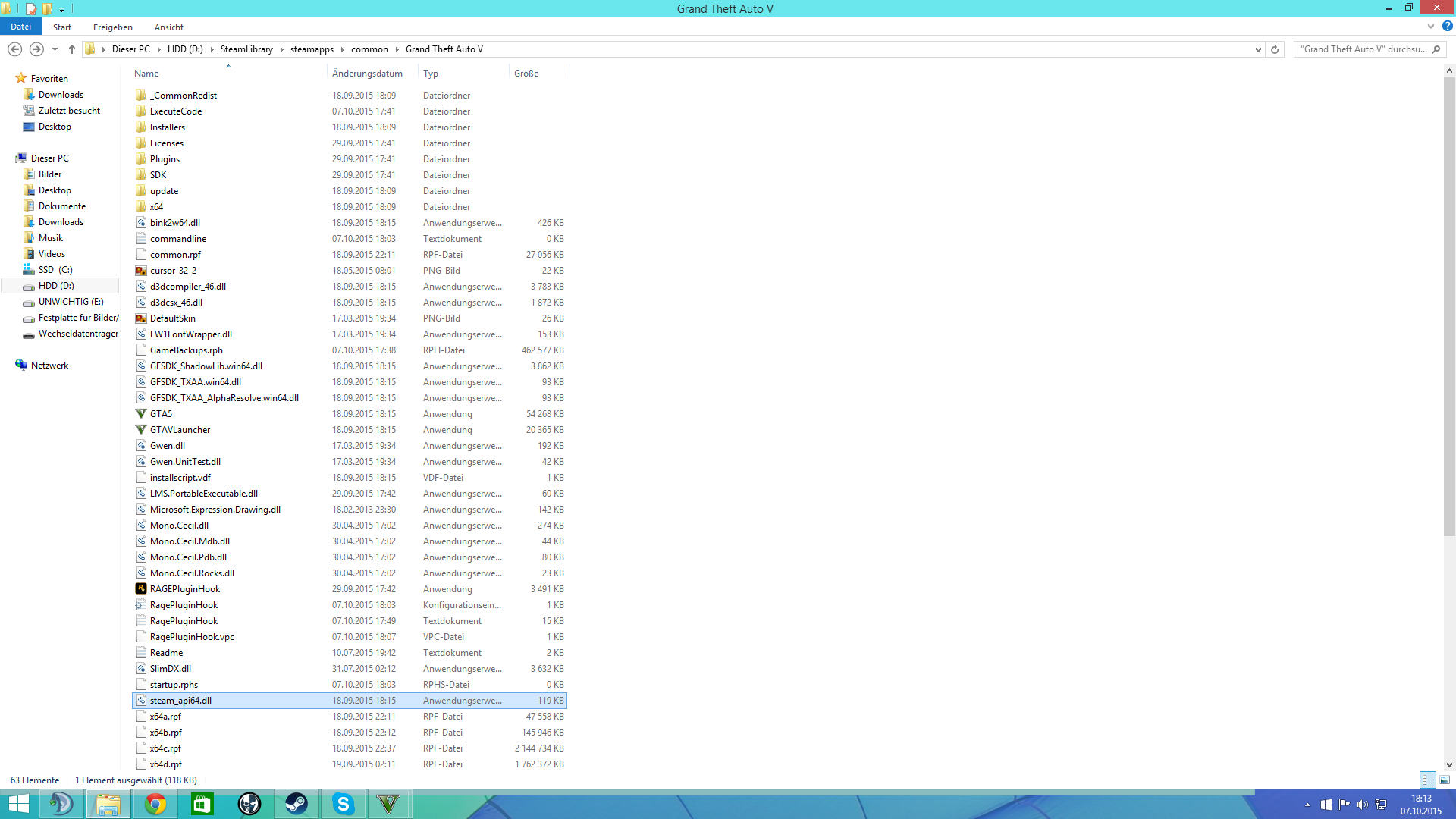Viewport: 1456px width, 819px height.
Task: Expand the SteamLibrary breadcrumb arrow
Action: coord(281,49)
